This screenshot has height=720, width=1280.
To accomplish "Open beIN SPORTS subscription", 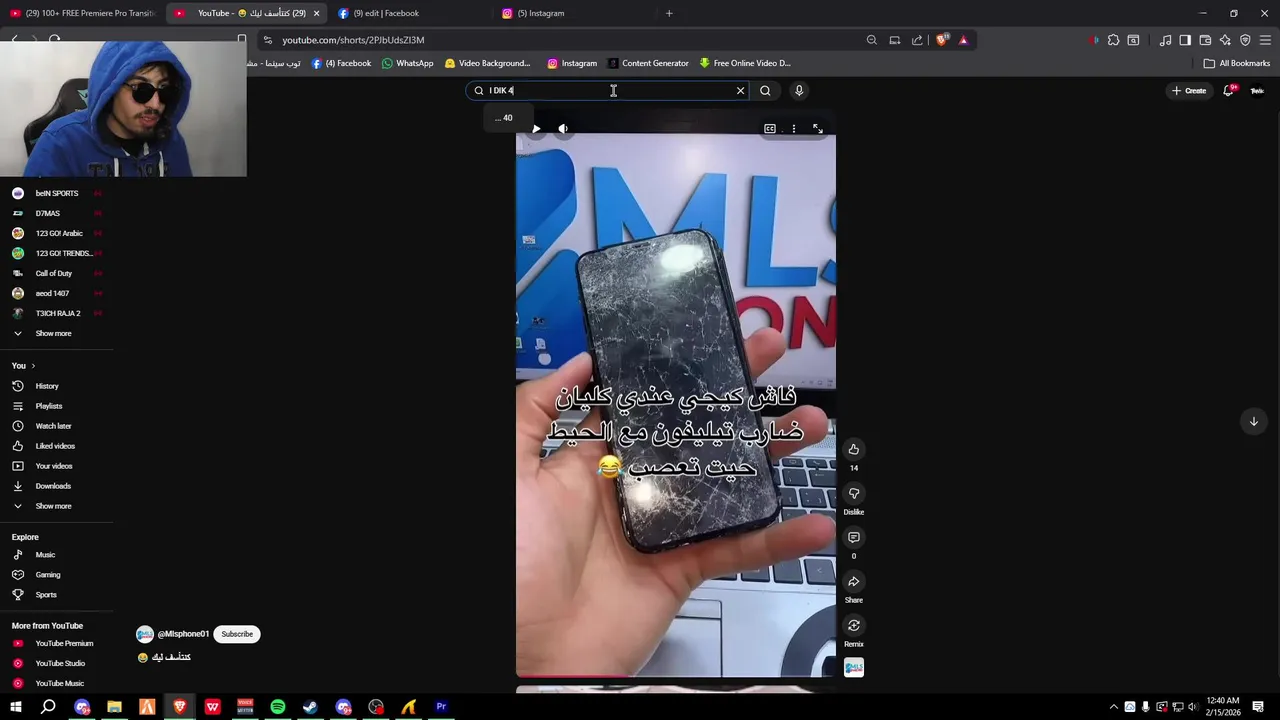I will point(57,193).
